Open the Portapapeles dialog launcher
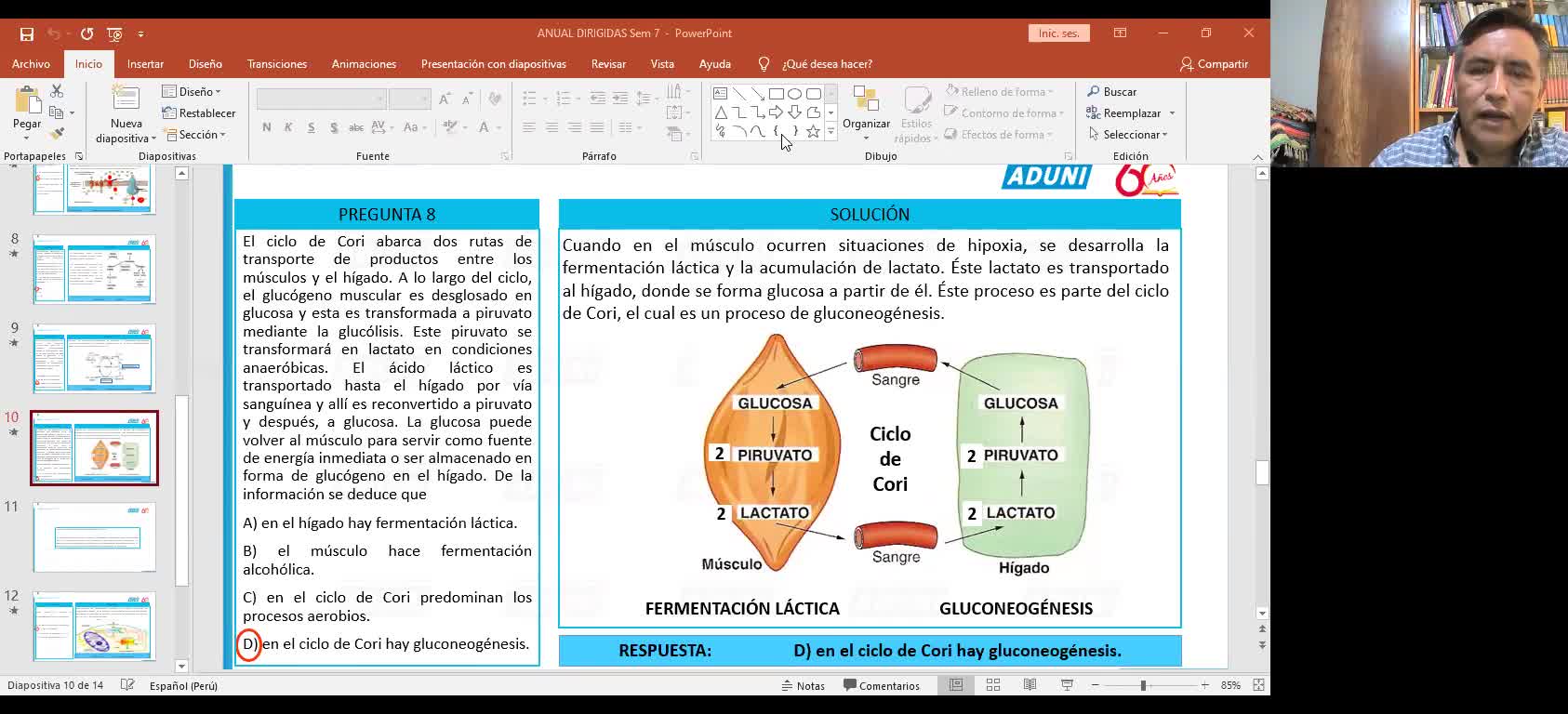The height and width of the screenshot is (714, 1568). (x=79, y=156)
